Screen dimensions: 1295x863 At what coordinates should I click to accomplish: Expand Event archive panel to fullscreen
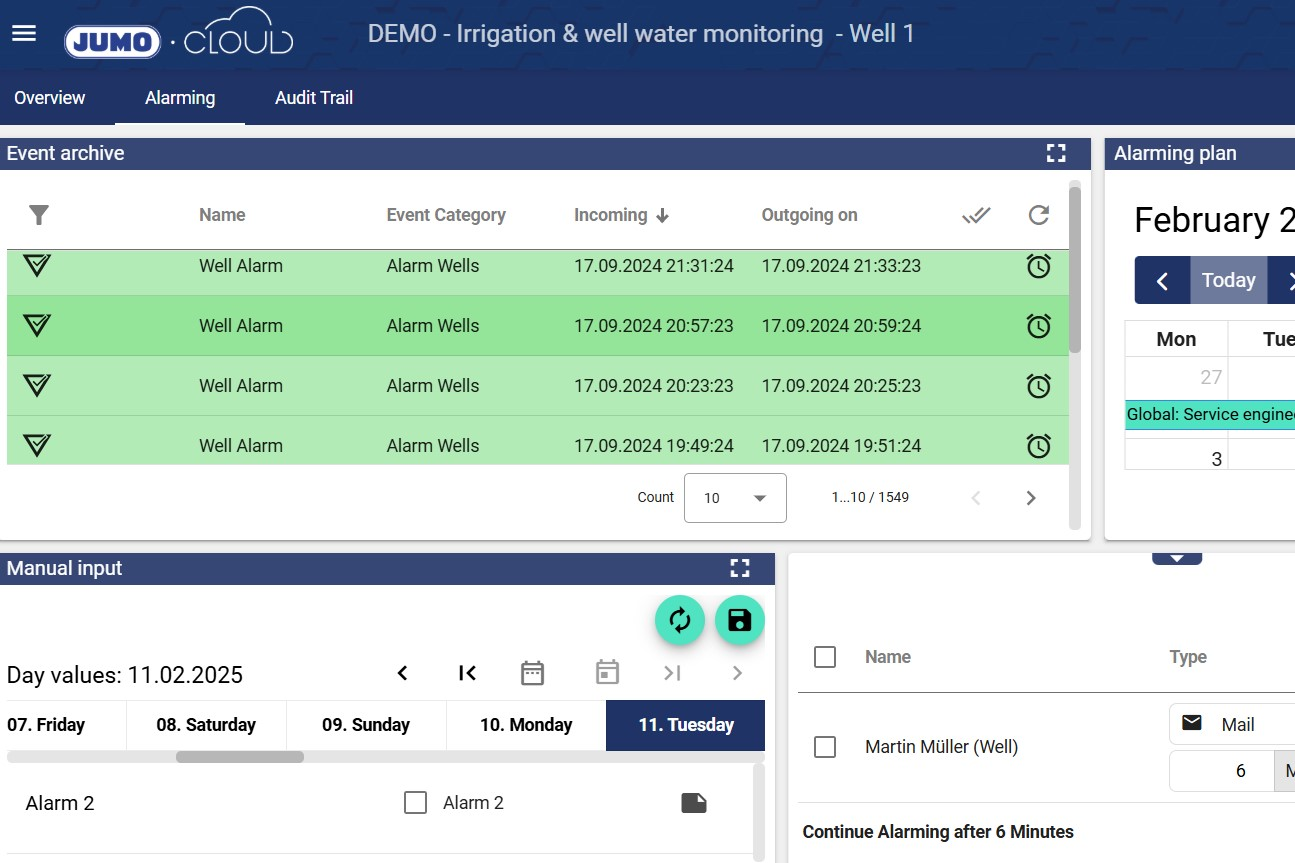point(1055,153)
